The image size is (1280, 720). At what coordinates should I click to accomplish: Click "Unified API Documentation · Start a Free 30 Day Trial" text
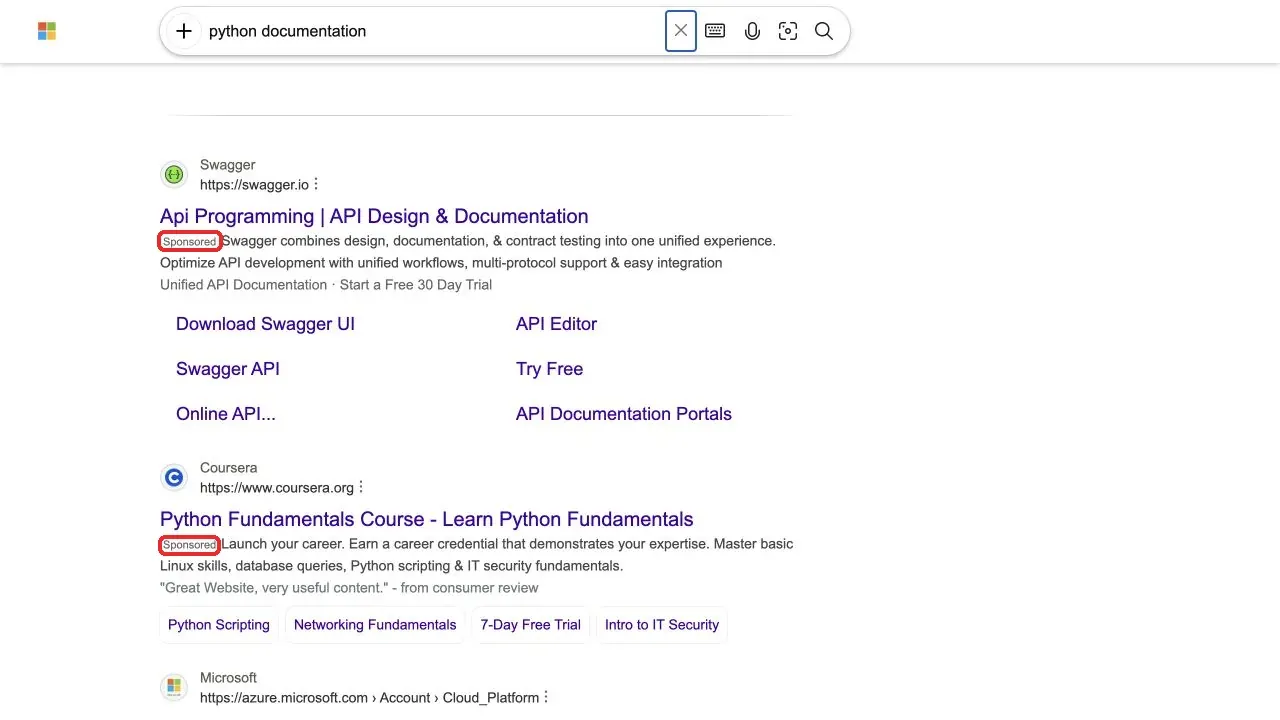click(326, 285)
